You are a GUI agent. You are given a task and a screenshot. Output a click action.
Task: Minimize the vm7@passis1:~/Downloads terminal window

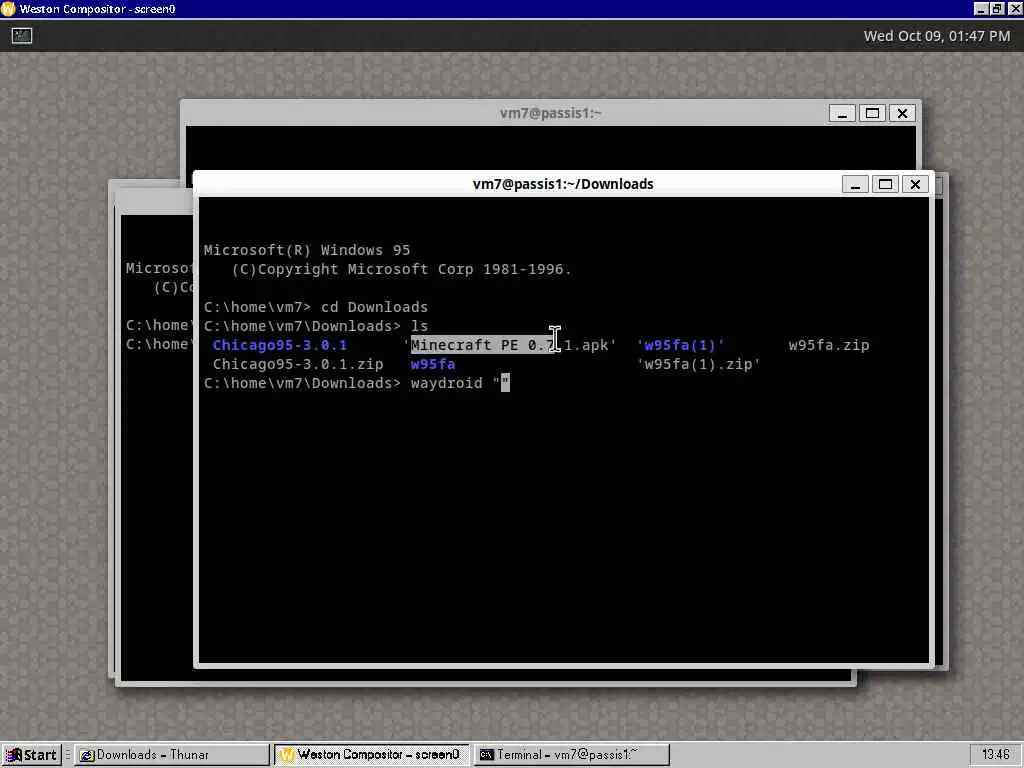pyautogui.click(x=855, y=185)
